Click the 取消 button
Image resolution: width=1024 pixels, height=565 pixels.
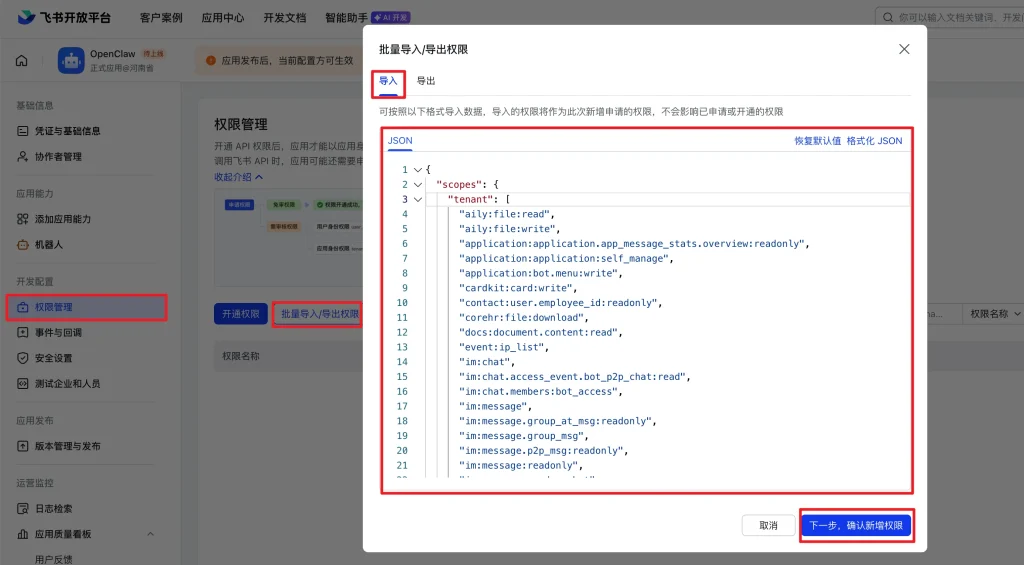tap(769, 525)
